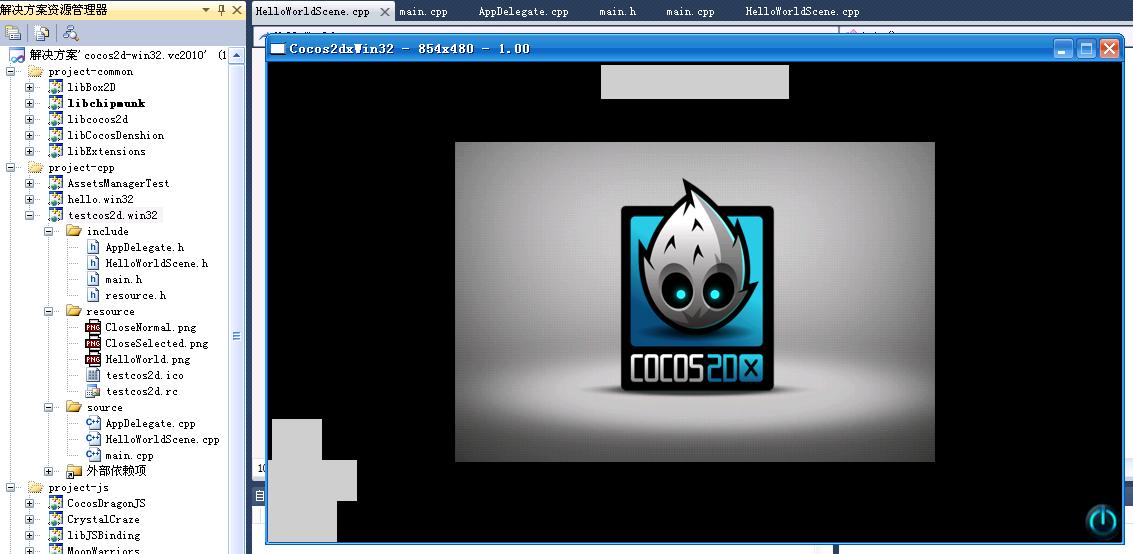The image size is (1133, 554).
Task: Click the CocosDragonJS project icon
Action: [x=56, y=503]
